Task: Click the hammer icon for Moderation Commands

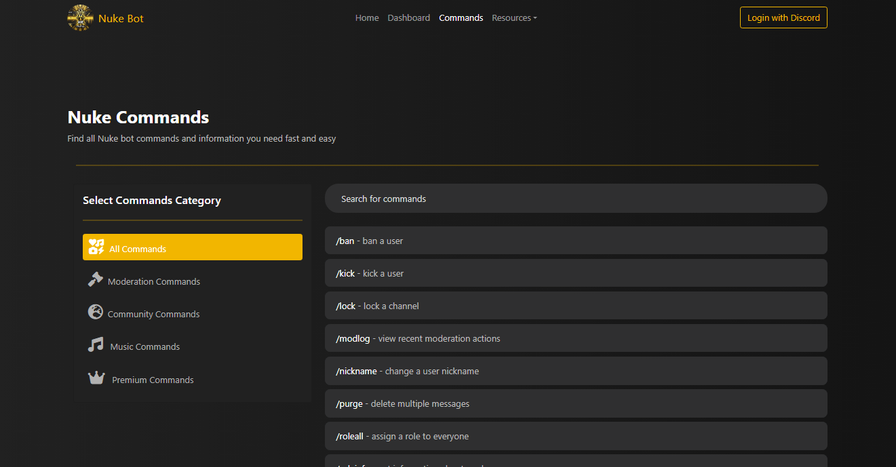Action: (95, 280)
